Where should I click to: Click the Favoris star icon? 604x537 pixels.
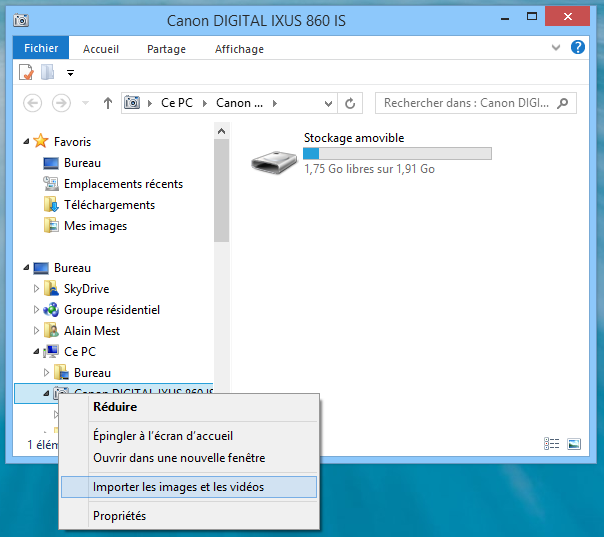(40, 141)
